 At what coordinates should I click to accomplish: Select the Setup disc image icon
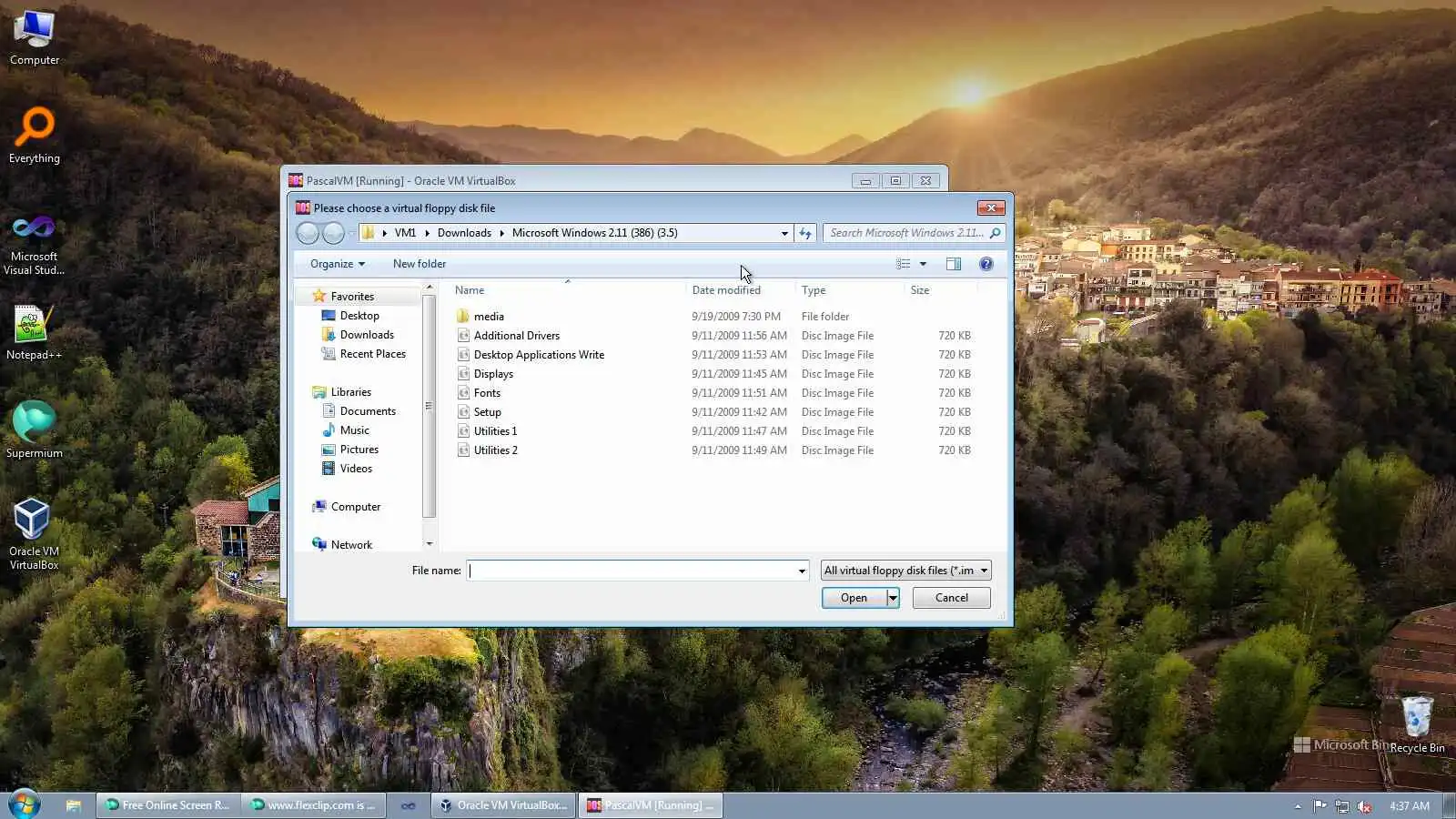point(463,412)
